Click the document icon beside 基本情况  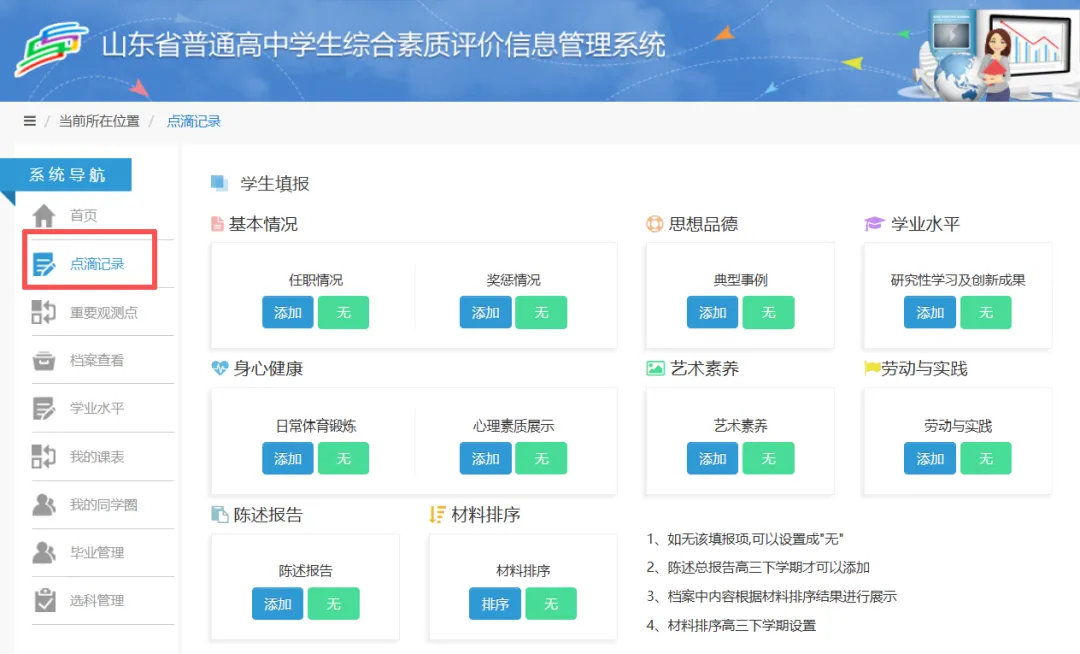(217, 224)
